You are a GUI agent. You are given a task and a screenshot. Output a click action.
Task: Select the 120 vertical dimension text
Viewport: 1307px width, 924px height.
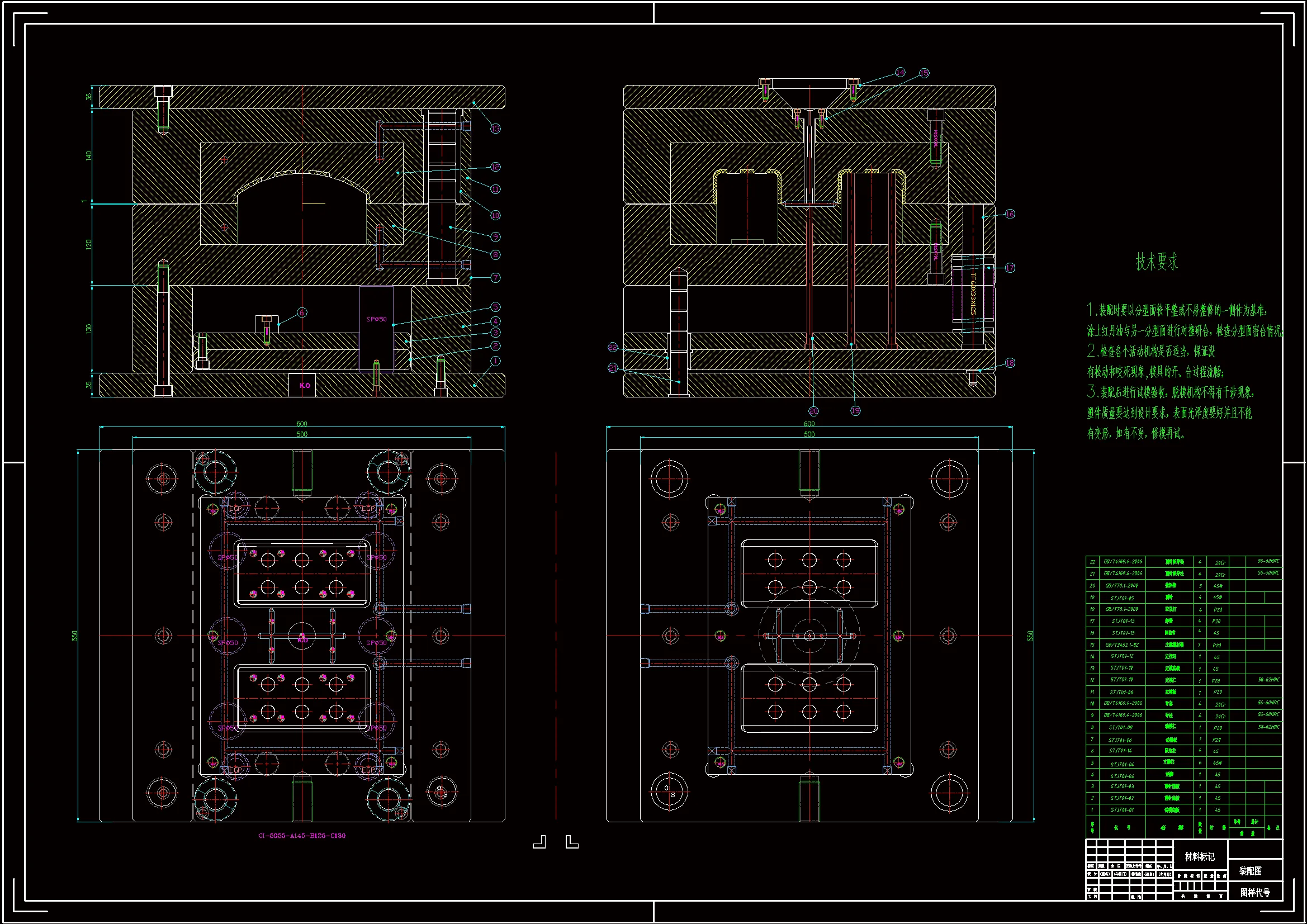(x=89, y=244)
